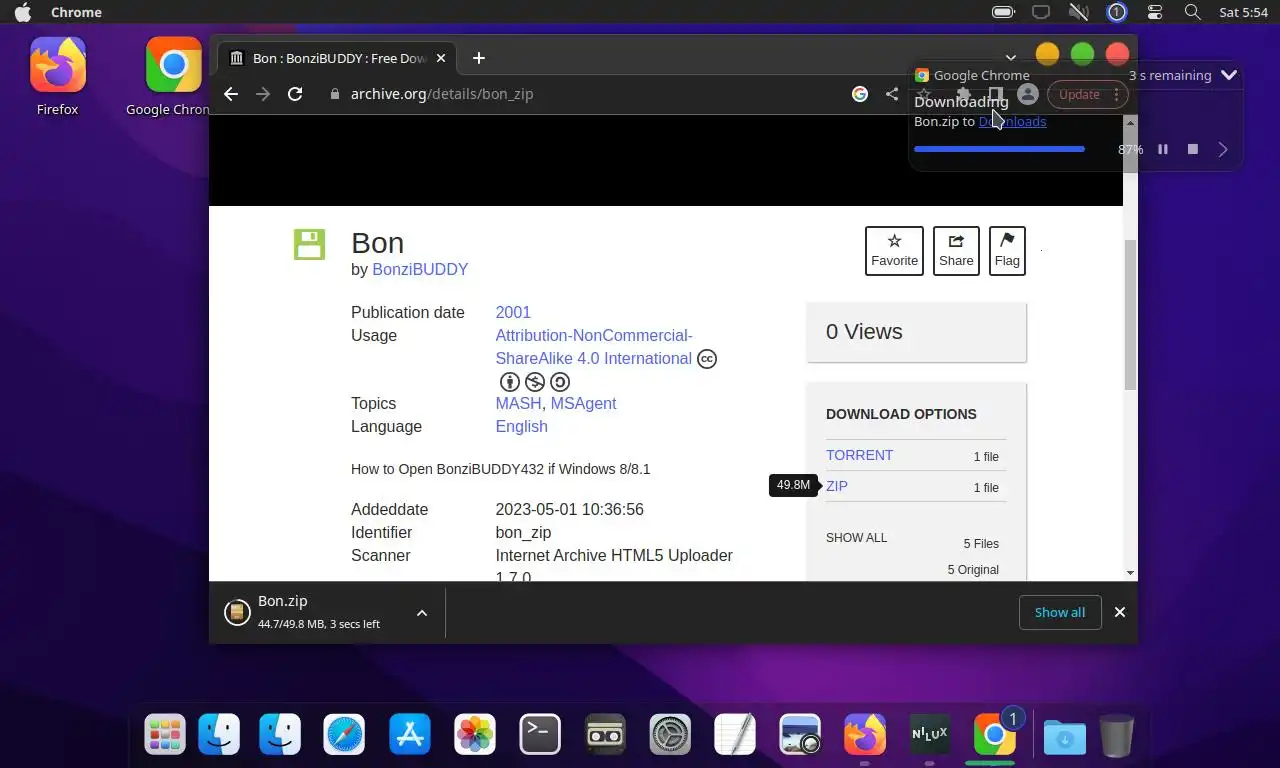Open the Chrome three-dot menu
The width and height of the screenshot is (1280, 768).
(1116, 94)
